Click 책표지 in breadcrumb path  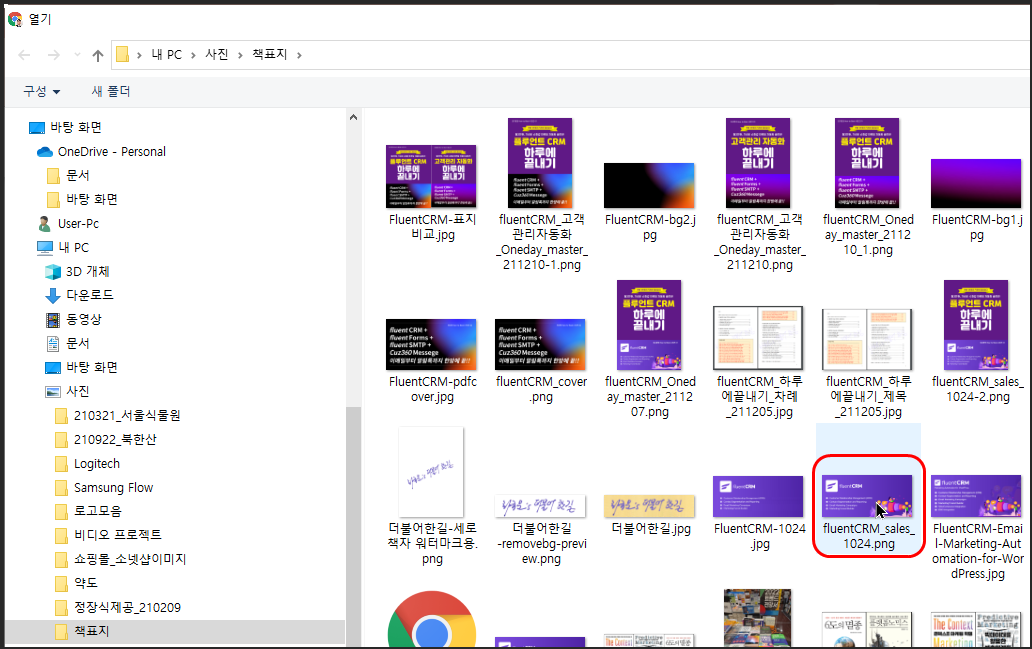tap(270, 54)
